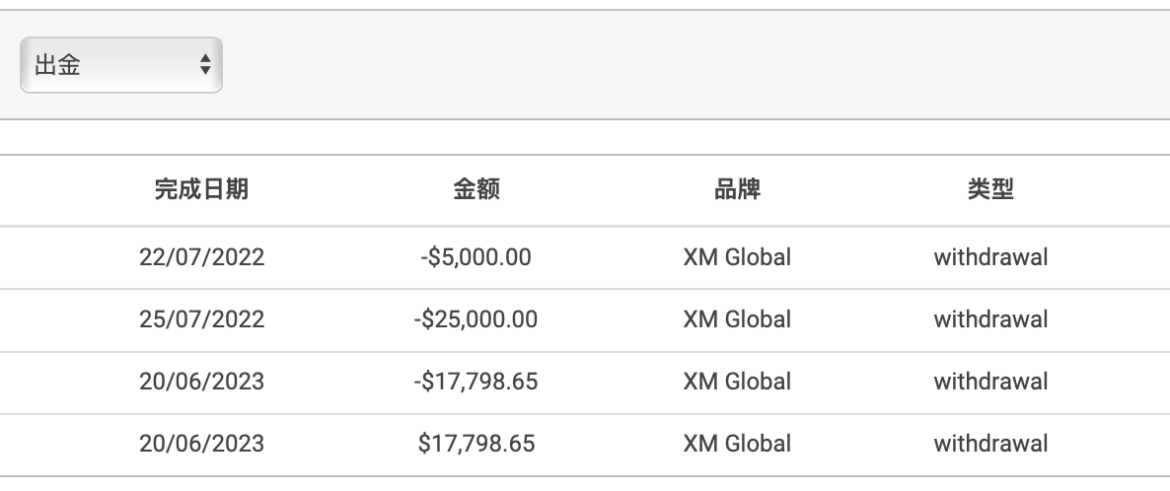Click the positive $17,798.65 amount

(x=476, y=443)
